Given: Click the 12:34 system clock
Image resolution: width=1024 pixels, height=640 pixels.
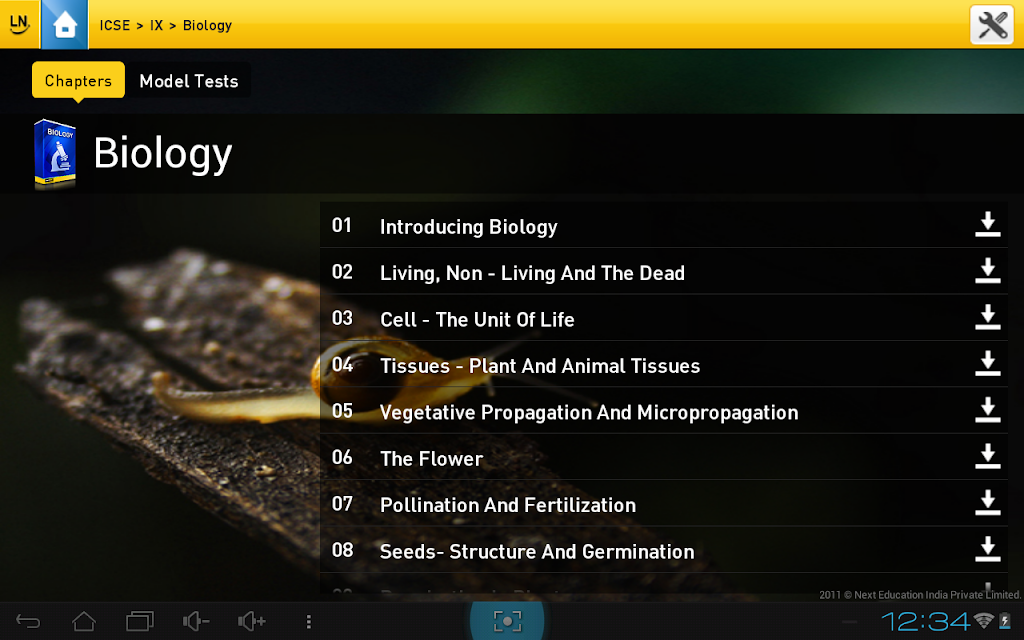Looking at the screenshot, I should [925, 621].
